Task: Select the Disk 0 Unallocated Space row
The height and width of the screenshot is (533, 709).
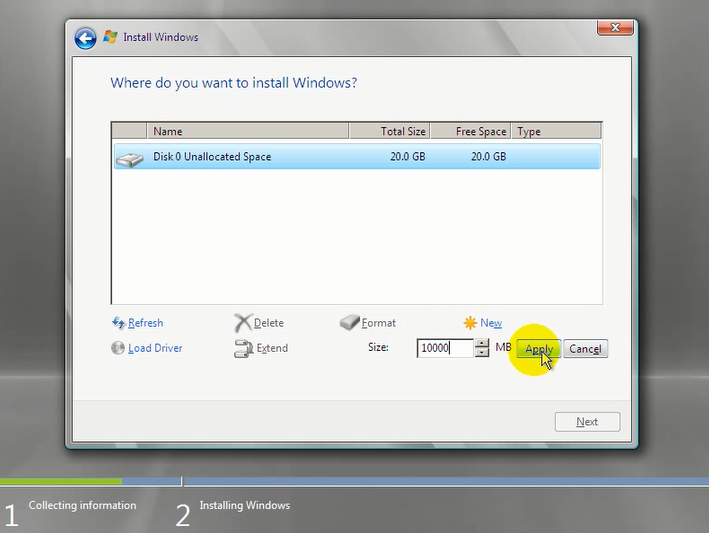Action: click(357, 156)
